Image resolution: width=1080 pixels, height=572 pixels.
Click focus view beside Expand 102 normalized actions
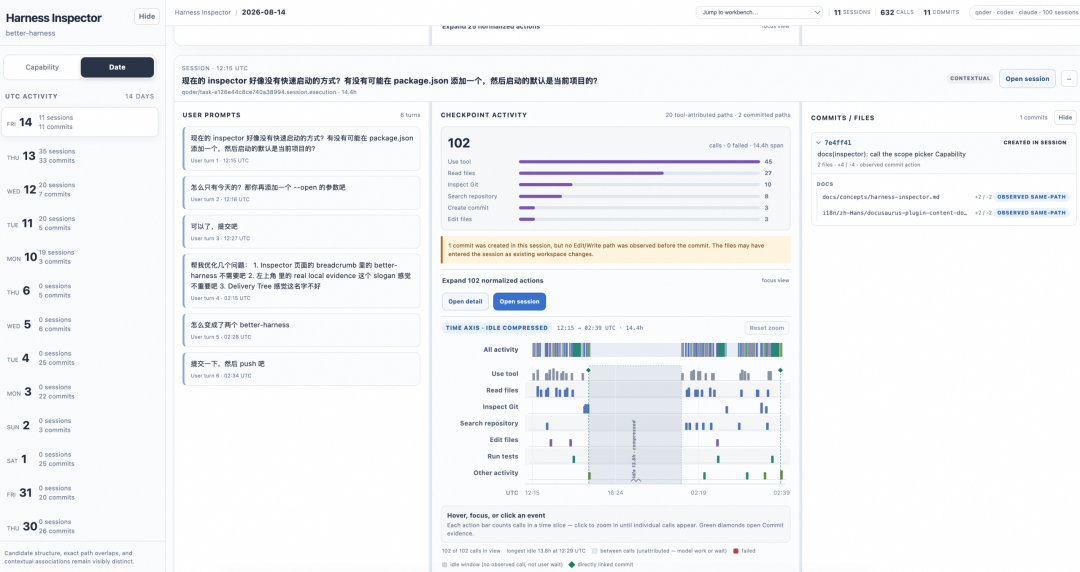(x=775, y=280)
